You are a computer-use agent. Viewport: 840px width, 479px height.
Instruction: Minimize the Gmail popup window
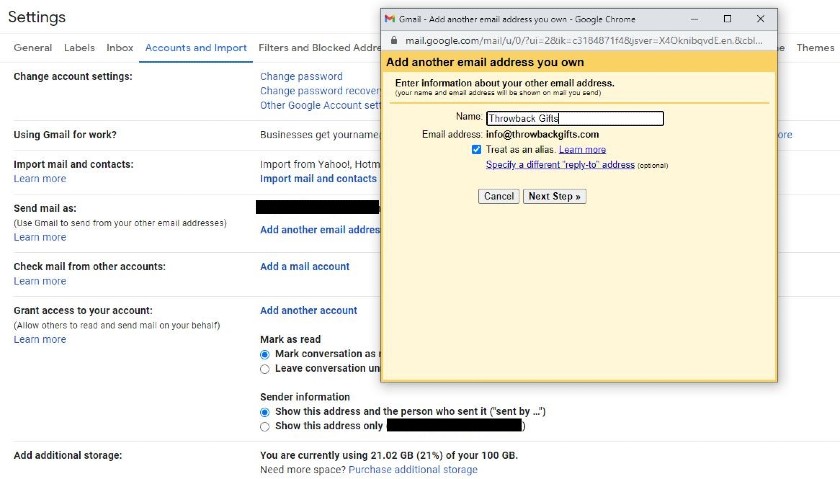click(694, 19)
